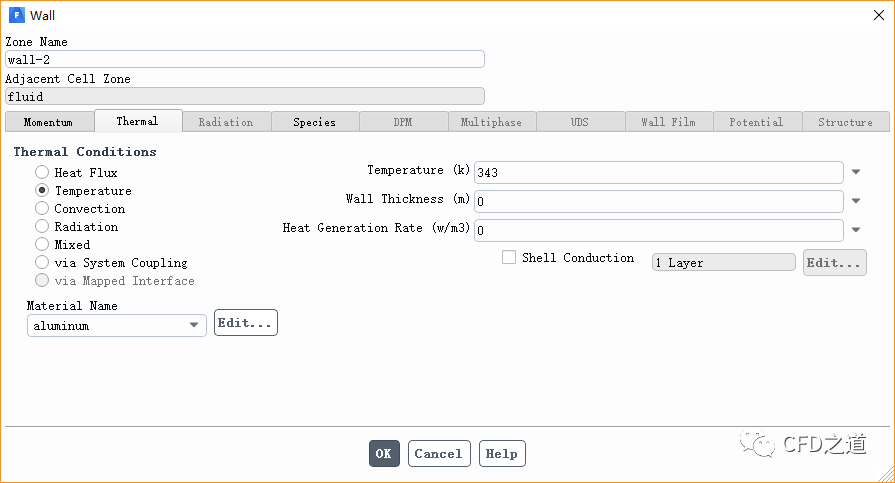Viewport: 895px width, 483px height.
Task: Click the Cancel button
Action: pos(438,454)
